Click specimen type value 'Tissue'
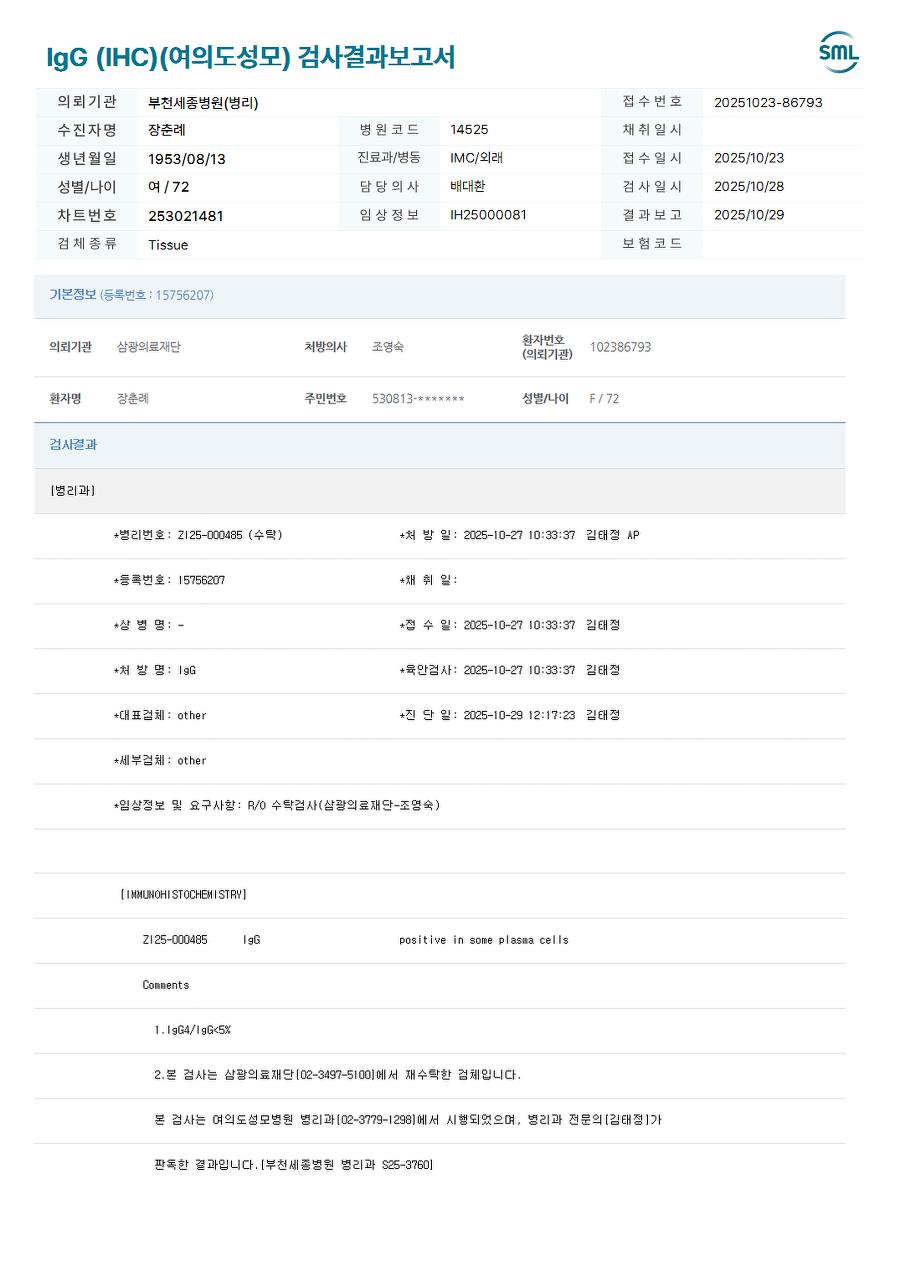The height and width of the screenshot is (1271, 900). (168, 245)
